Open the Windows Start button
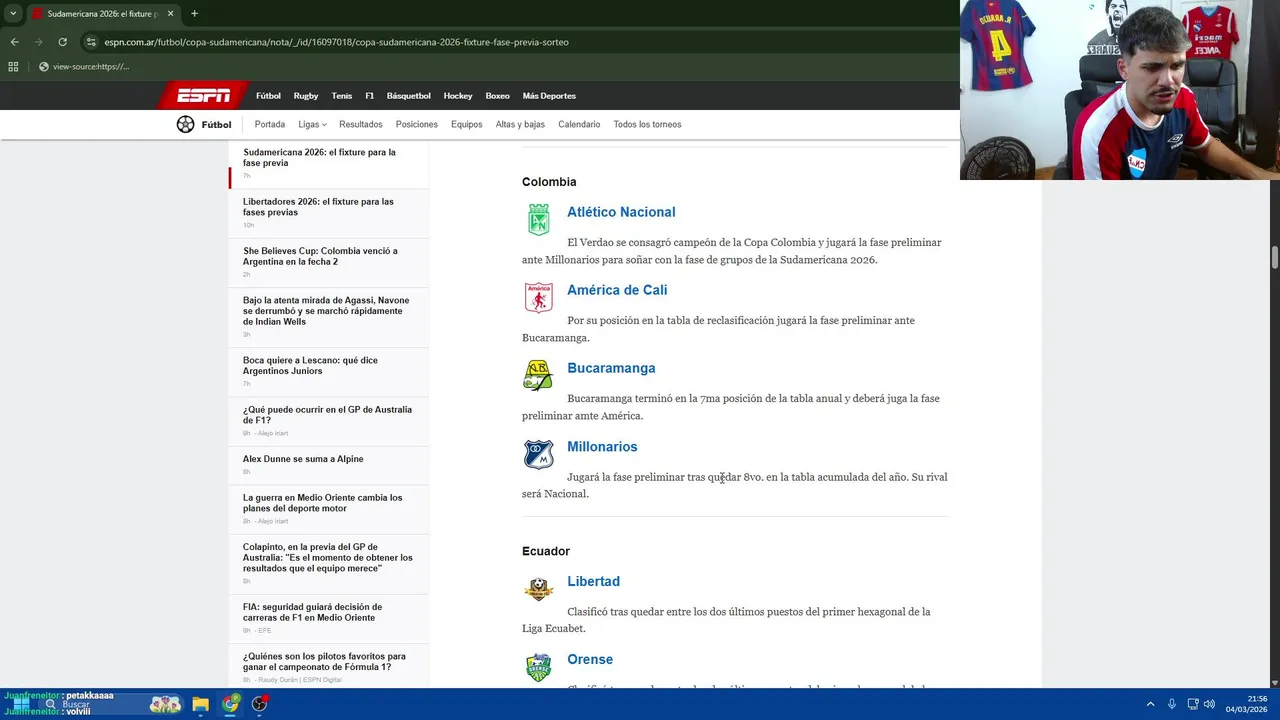The height and width of the screenshot is (720, 1280). click(x=21, y=704)
